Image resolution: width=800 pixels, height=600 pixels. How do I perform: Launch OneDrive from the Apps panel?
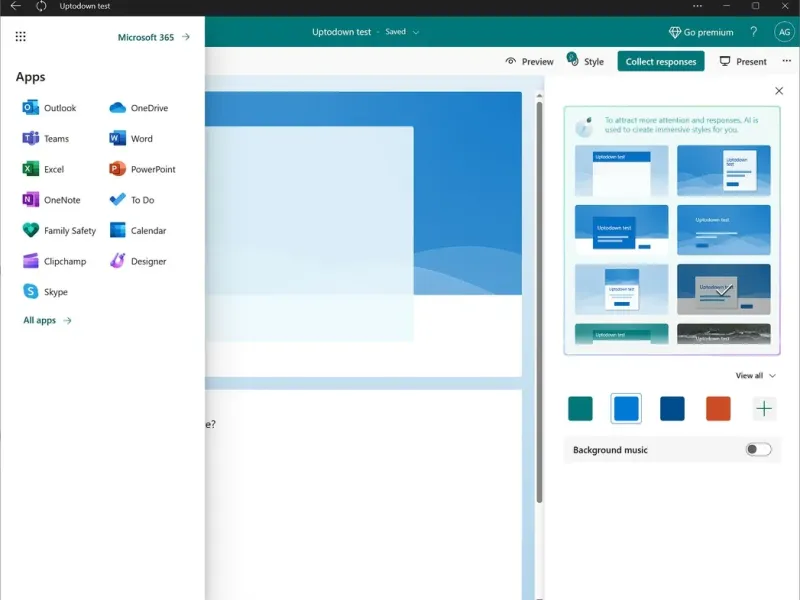[x=139, y=108]
